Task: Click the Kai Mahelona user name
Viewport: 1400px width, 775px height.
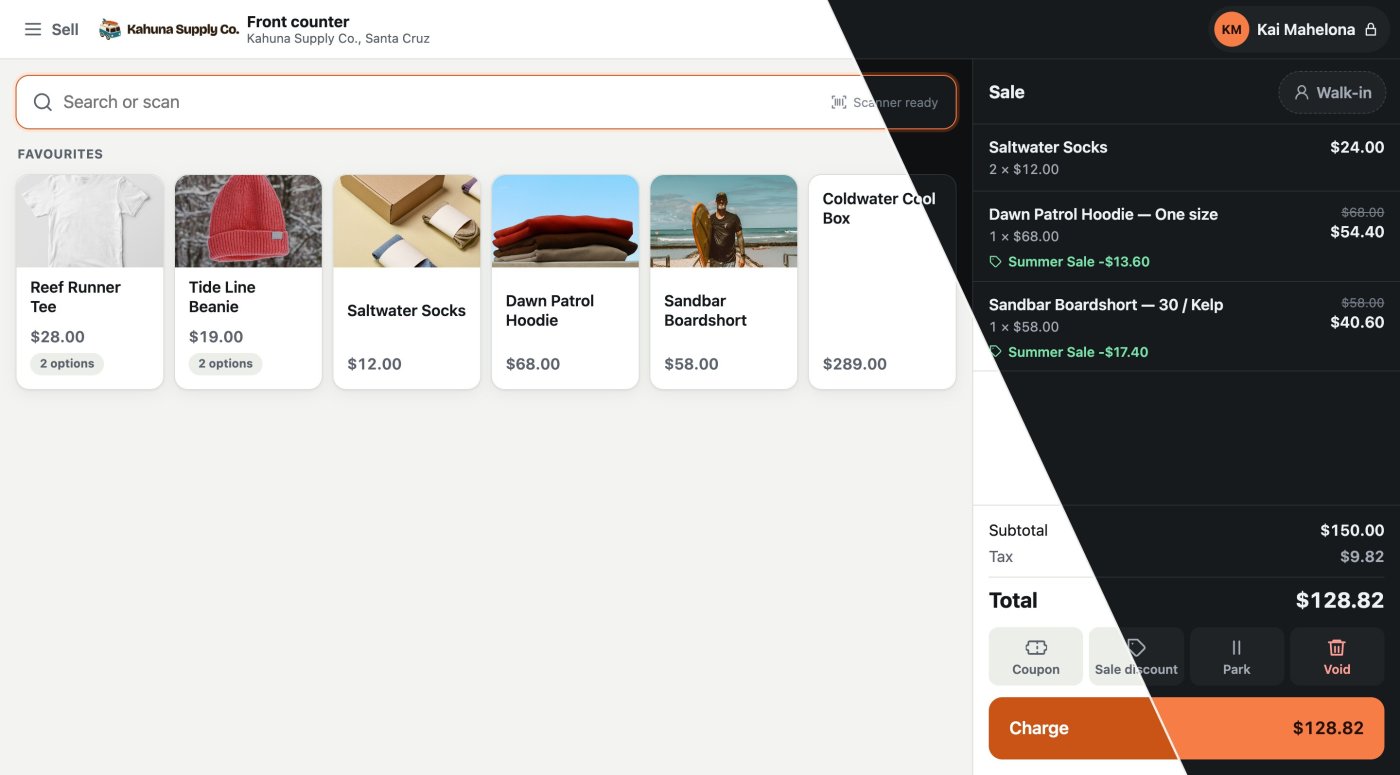Action: pyautogui.click(x=1306, y=30)
